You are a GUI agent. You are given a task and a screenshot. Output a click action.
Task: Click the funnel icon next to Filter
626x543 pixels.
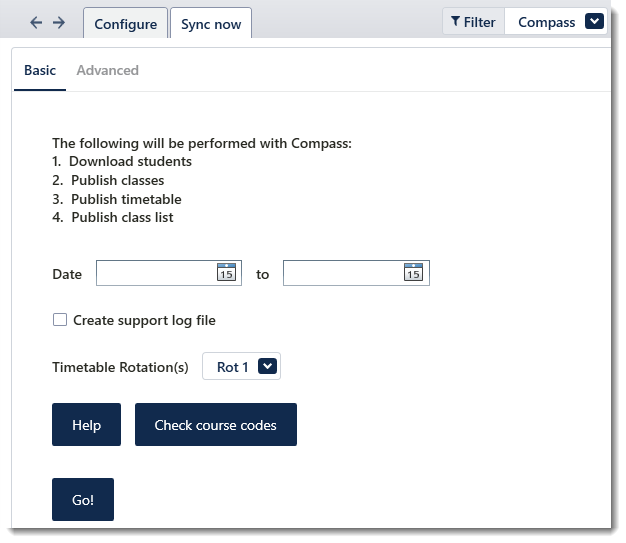coord(455,22)
